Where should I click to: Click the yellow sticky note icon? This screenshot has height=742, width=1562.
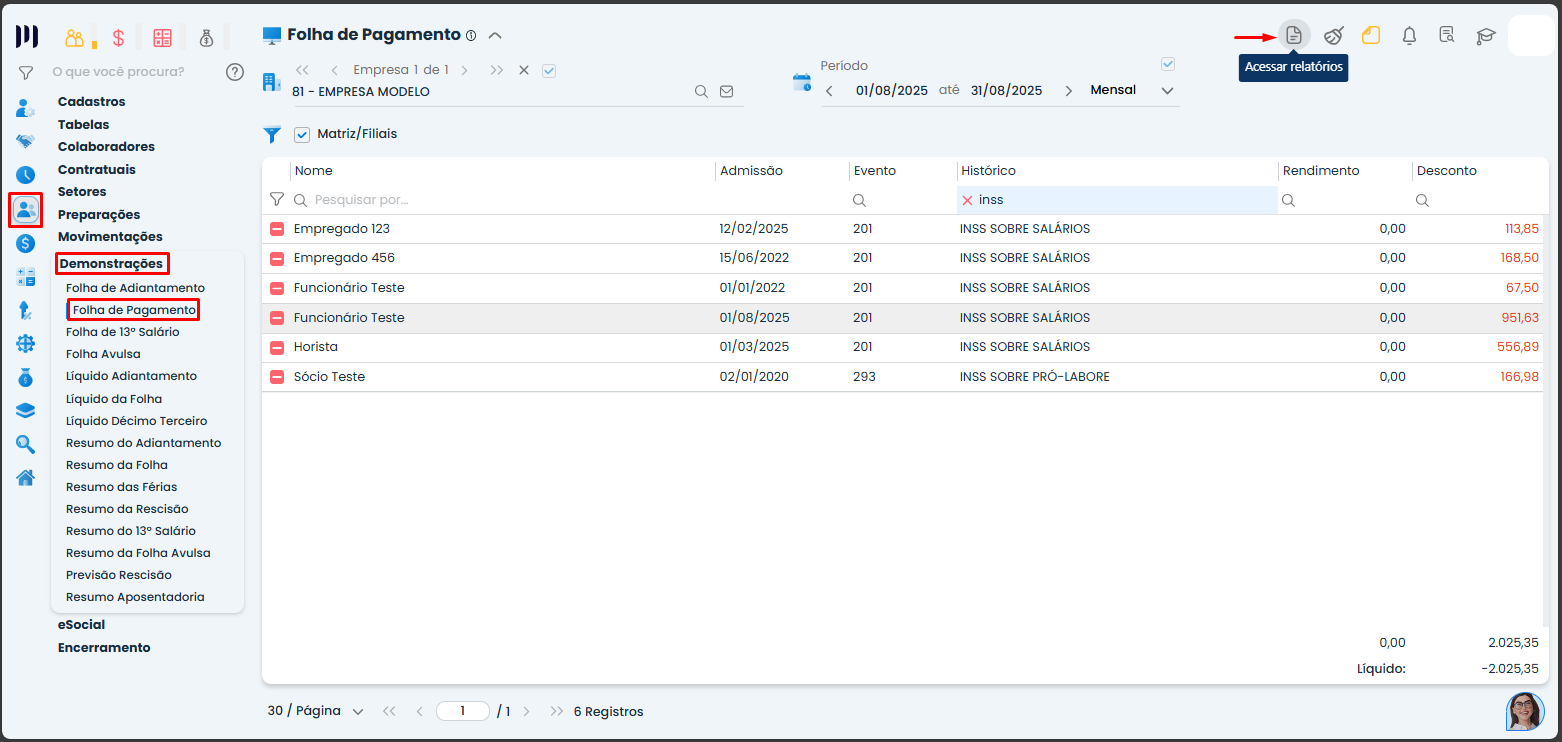tap(1371, 36)
